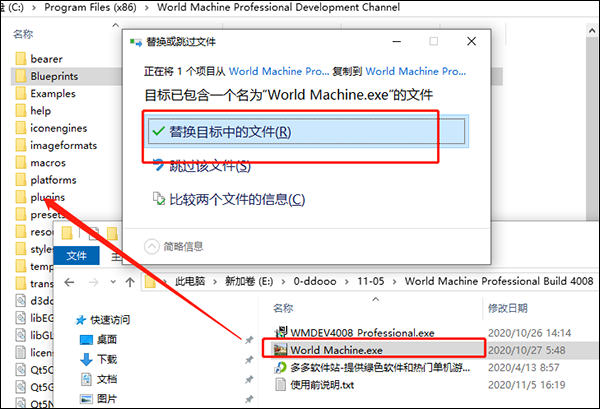Click 0-ddooo in address breadcrumb
Screen dimensions: 600x409
pos(315,282)
